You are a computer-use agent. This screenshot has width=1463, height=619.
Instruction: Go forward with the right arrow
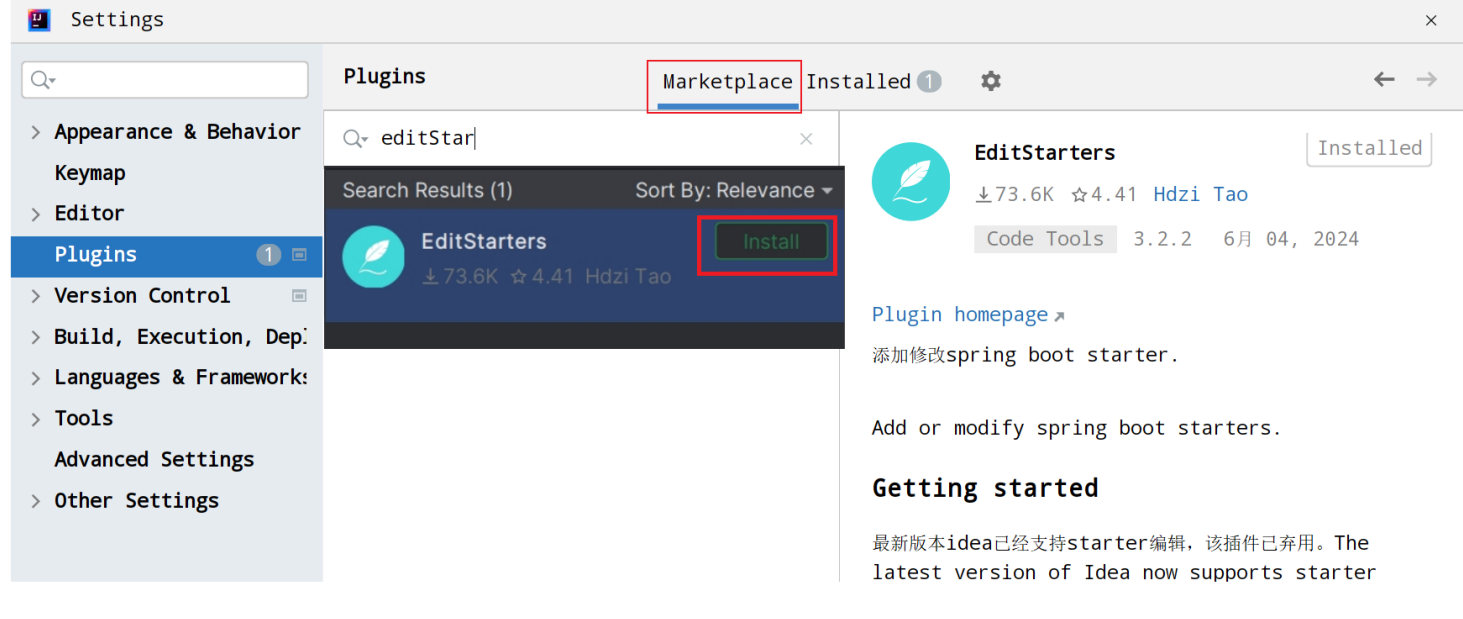(1427, 79)
